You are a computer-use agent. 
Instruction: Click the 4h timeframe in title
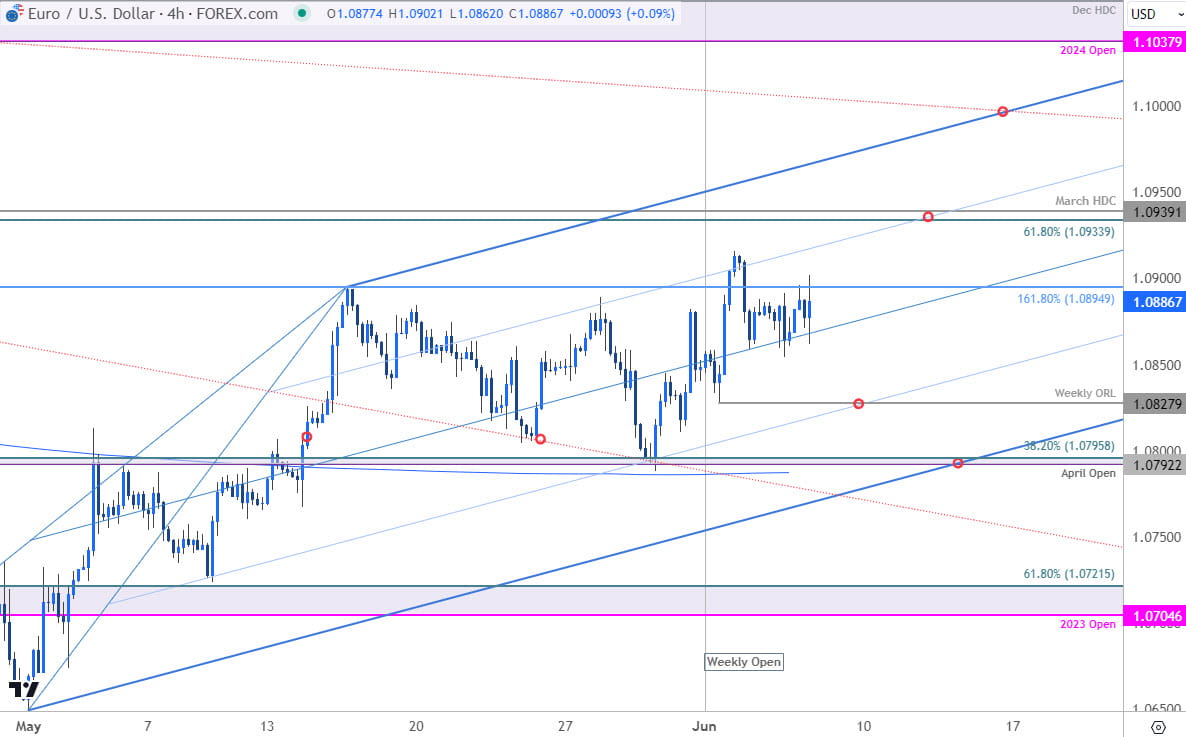(x=175, y=14)
